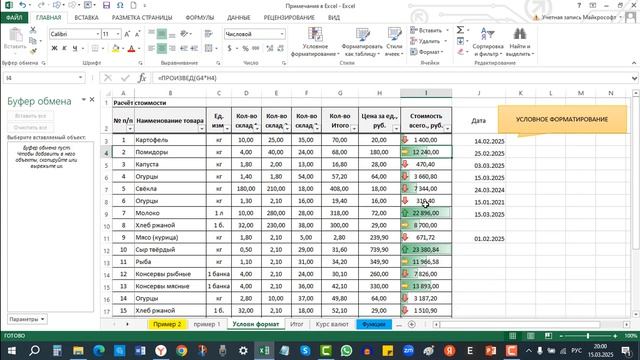This screenshot has height=360, width=640.
Task: Open the Calibri font name dropdown
Action: tap(98, 34)
